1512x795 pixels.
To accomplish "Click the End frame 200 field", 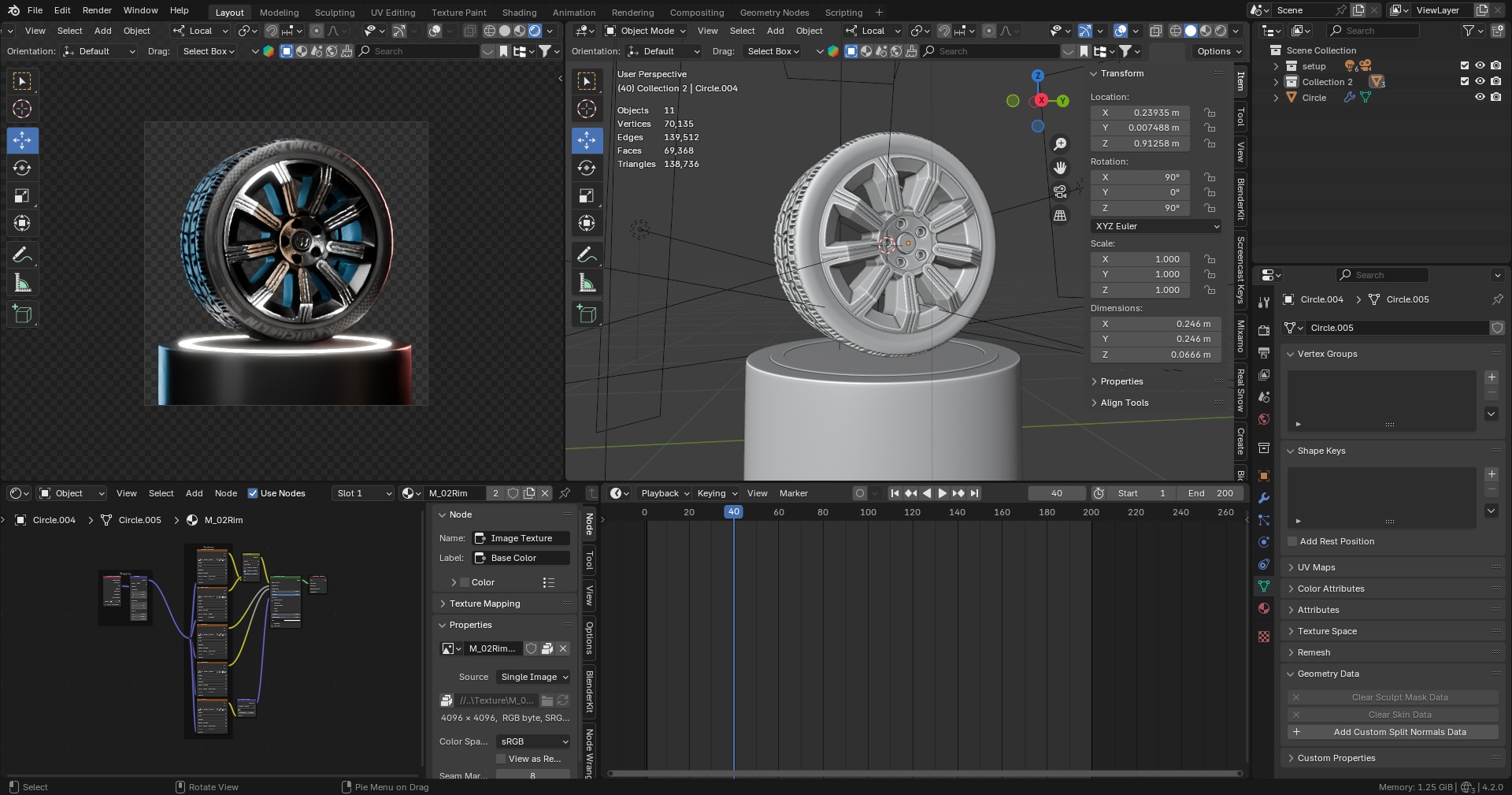I will pyautogui.click(x=1211, y=493).
